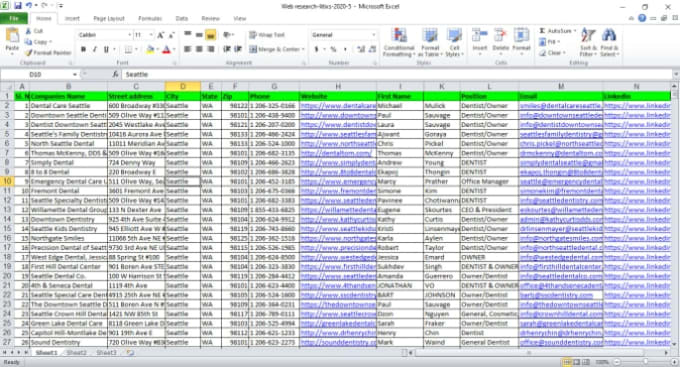680x367 pixels.
Task: Click the Name Box showing D10
Action: click(x=36, y=75)
